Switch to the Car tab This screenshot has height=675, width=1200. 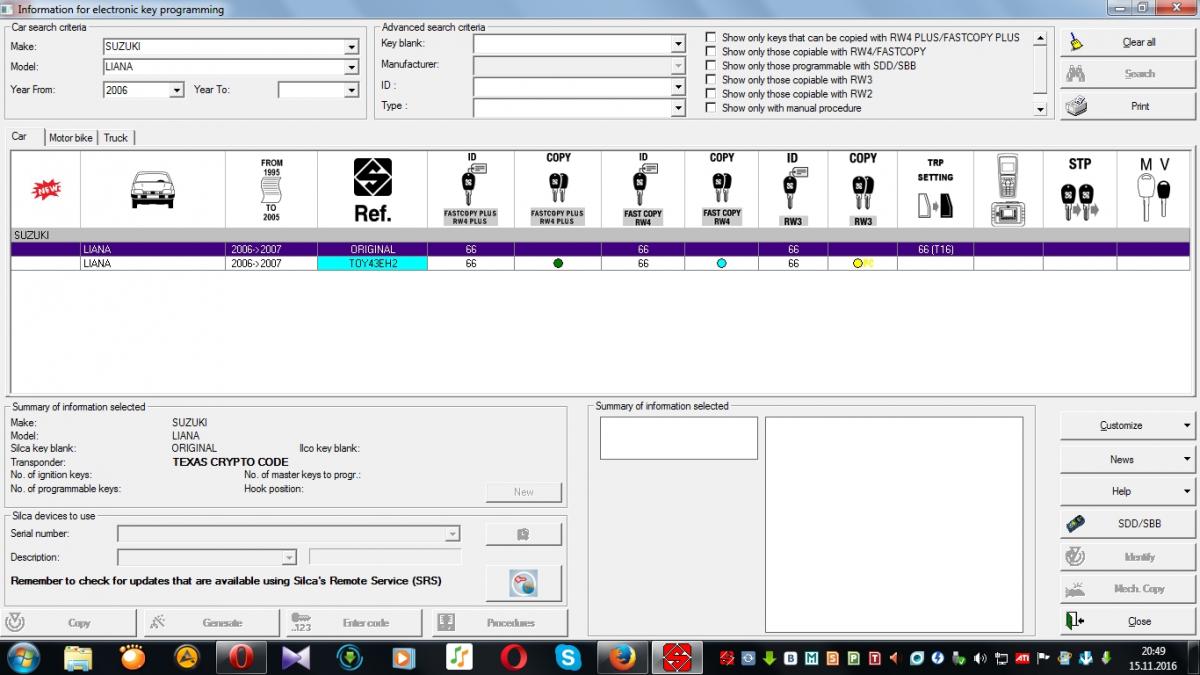(x=19, y=137)
